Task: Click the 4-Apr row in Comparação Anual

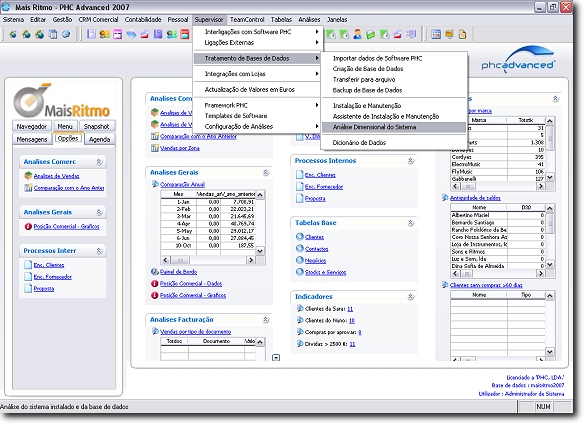Action: 208,223
